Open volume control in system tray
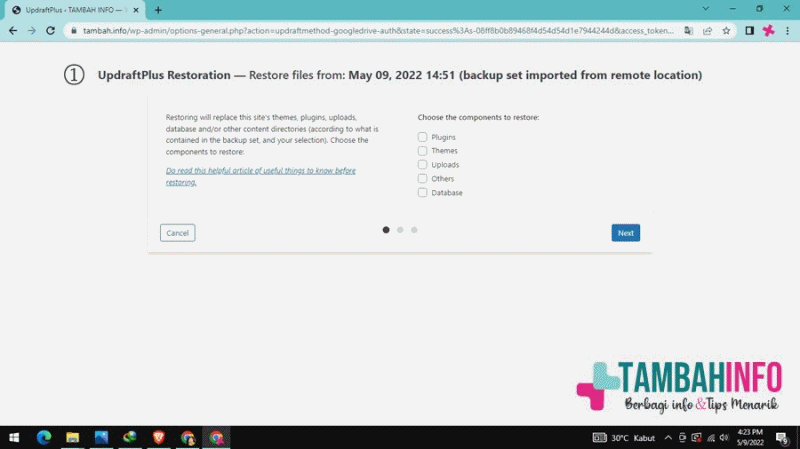 tap(724, 438)
